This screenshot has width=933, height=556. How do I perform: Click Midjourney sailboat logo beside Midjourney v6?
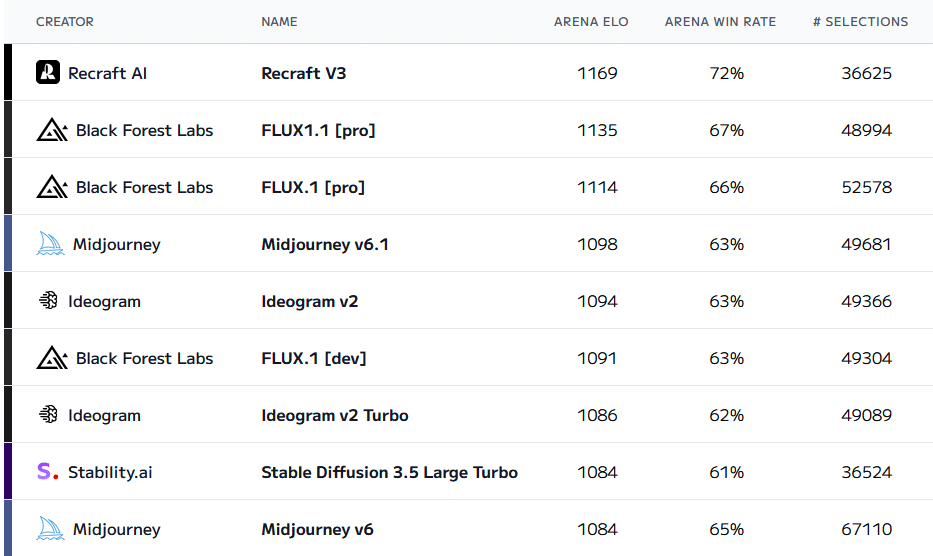[50, 529]
